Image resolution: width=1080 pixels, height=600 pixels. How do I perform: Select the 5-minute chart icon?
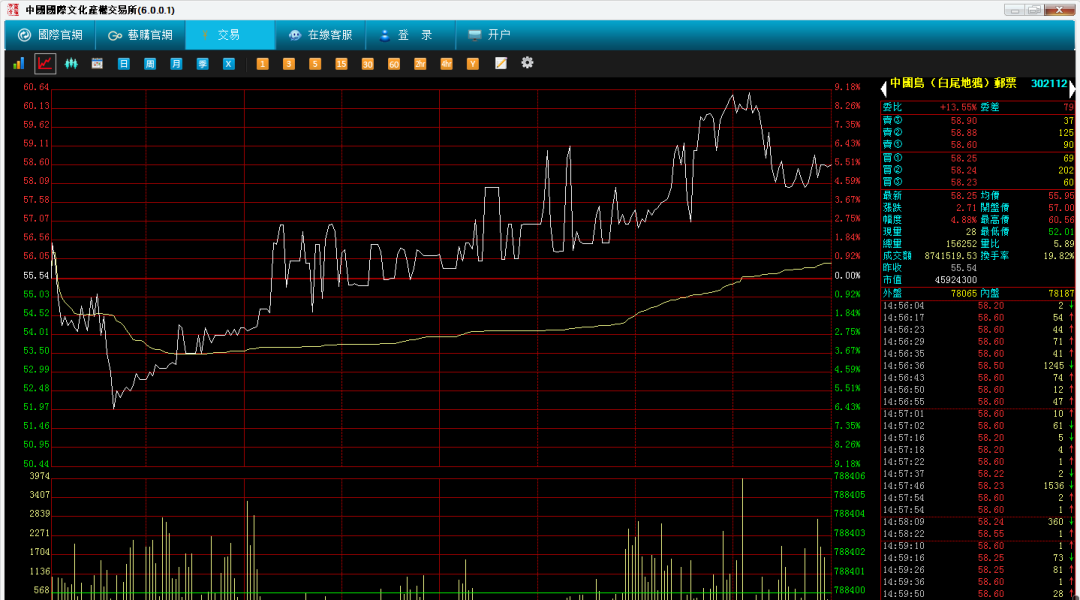pos(315,63)
